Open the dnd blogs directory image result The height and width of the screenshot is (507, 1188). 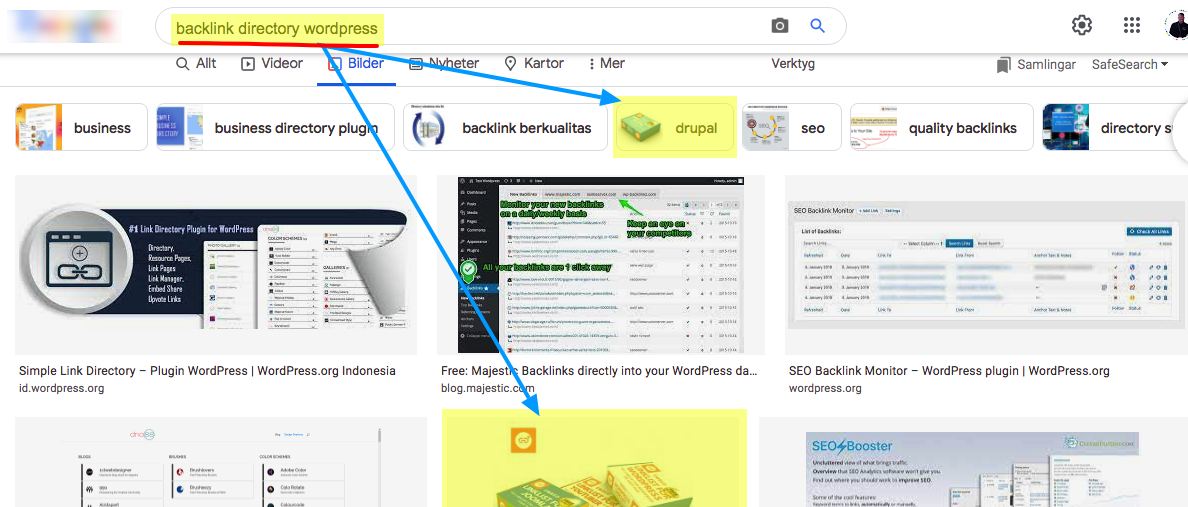click(221, 462)
